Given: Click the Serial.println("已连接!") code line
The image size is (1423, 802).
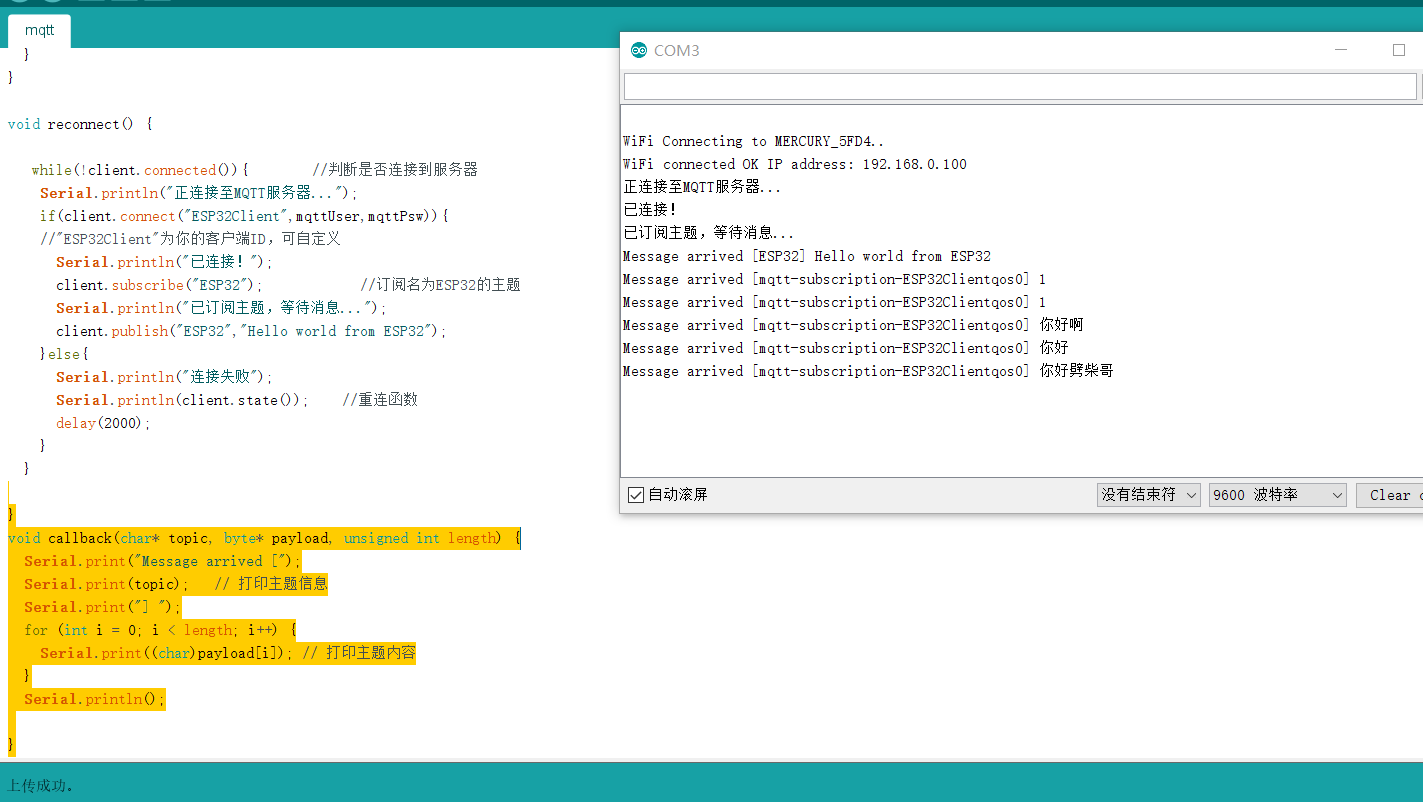Looking at the screenshot, I should point(164,262).
